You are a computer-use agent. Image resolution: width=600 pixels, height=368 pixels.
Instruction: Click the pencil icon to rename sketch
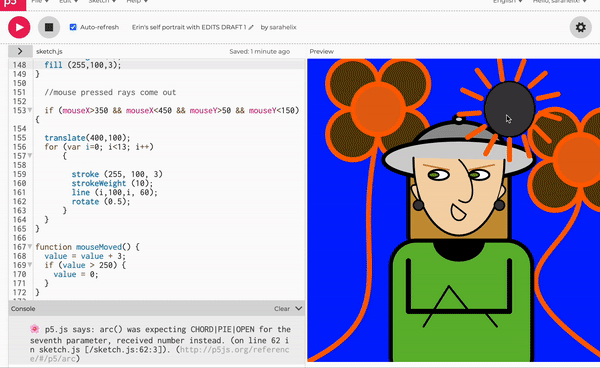click(x=251, y=27)
